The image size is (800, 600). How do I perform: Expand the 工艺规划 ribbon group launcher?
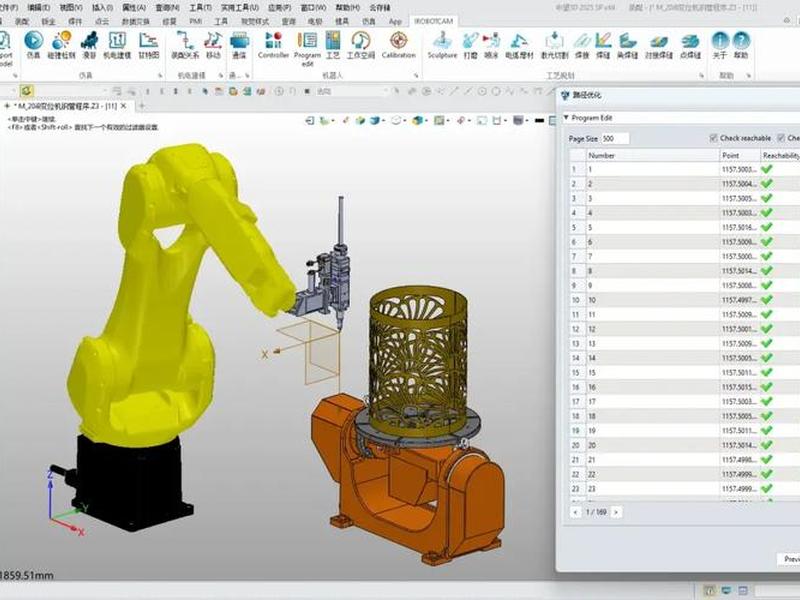pos(702,76)
